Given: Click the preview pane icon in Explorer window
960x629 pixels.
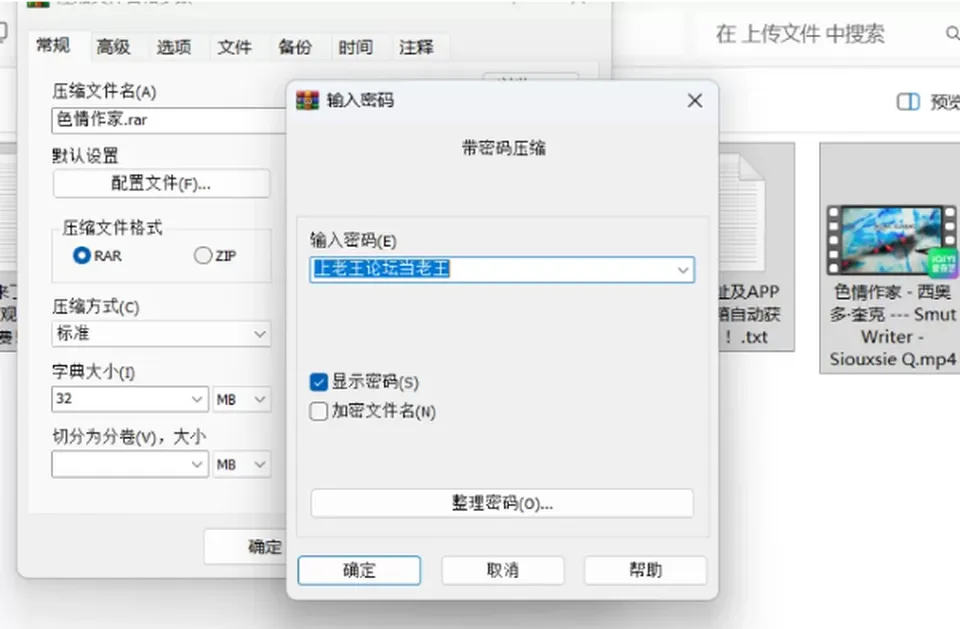Looking at the screenshot, I should (x=908, y=102).
